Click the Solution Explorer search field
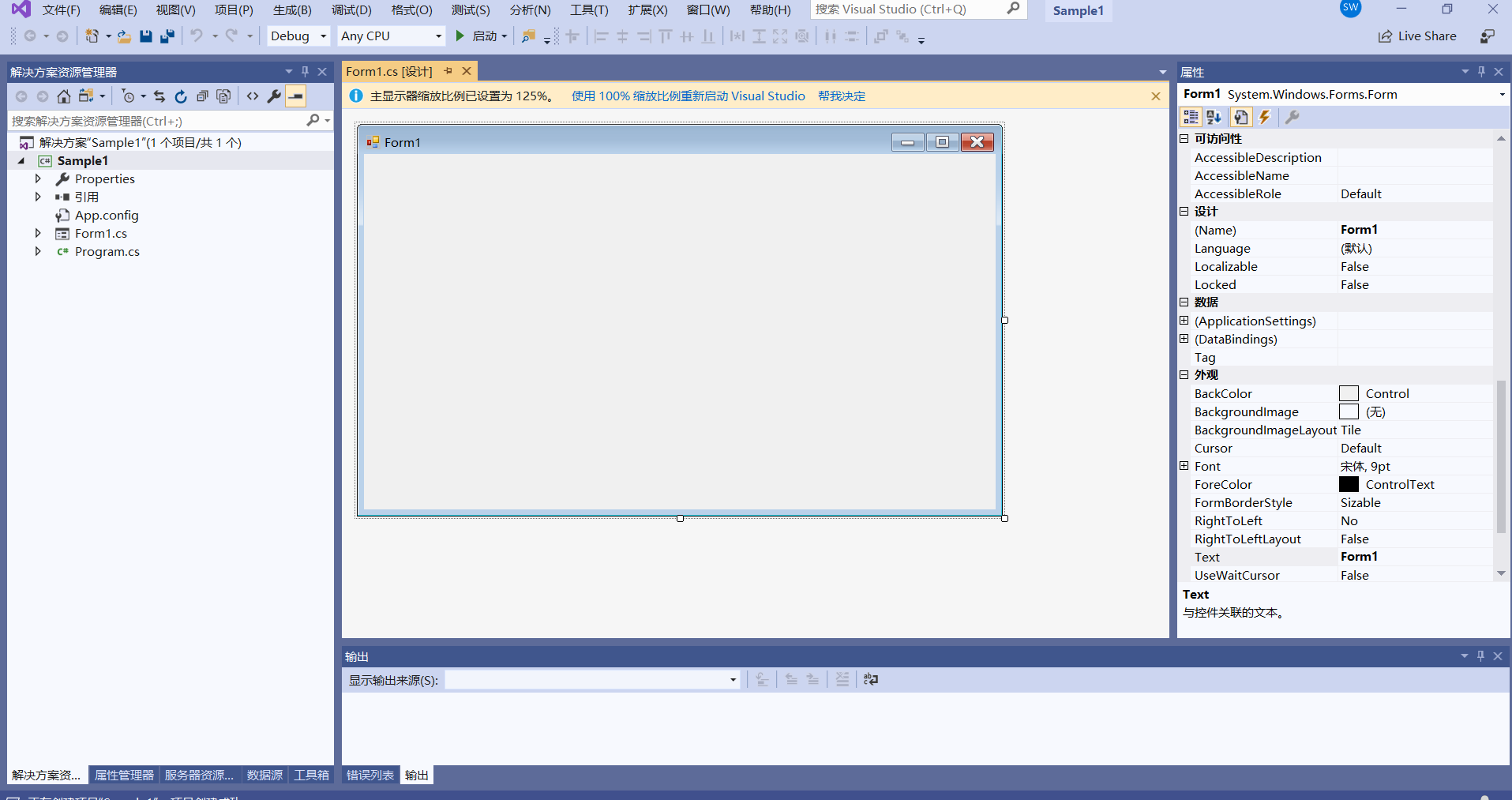This screenshot has width=1512, height=800. coord(158,121)
